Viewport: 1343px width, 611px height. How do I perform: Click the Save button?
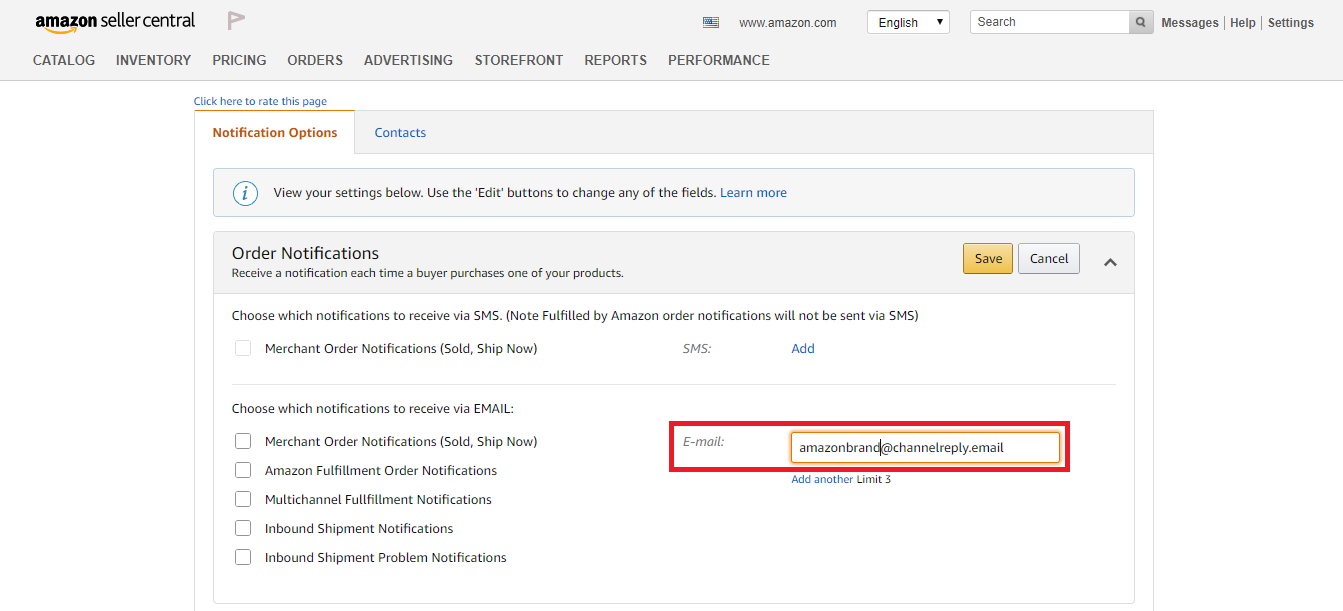988,258
